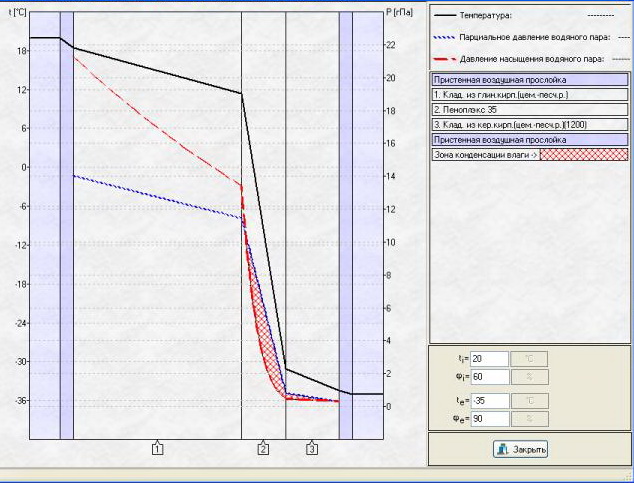Image resolution: width=634 pixels, height=483 pixels.
Task: Select layer 1 Клад. из глин.кирп. legend row
Action: 530,95
